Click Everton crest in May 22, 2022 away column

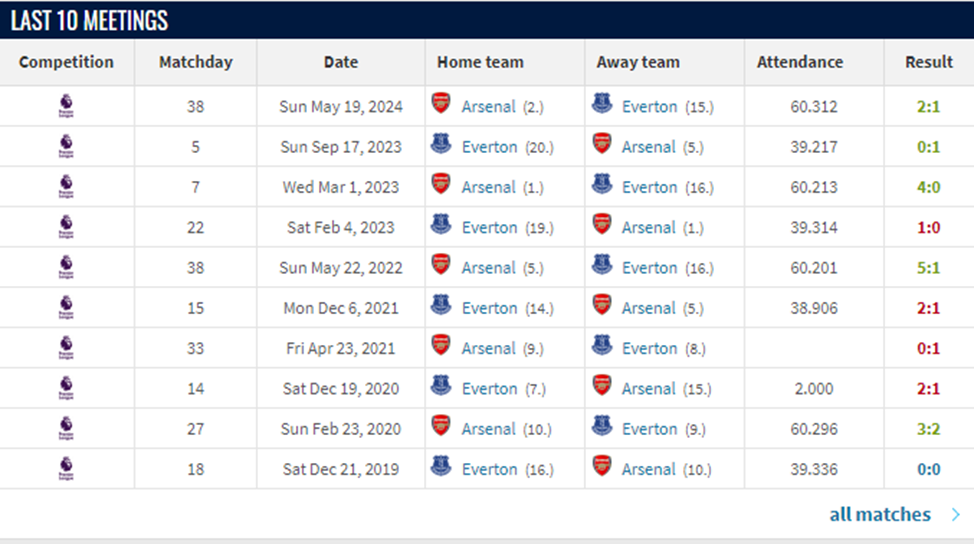[602, 265]
